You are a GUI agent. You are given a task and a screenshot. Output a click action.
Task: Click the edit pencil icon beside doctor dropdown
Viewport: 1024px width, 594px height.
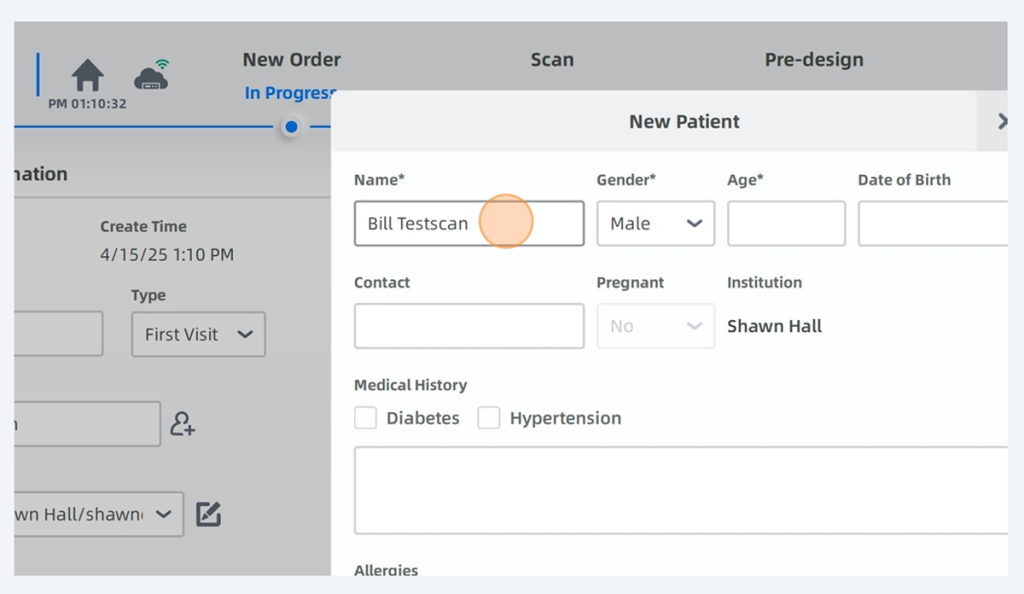pos(208,514)
